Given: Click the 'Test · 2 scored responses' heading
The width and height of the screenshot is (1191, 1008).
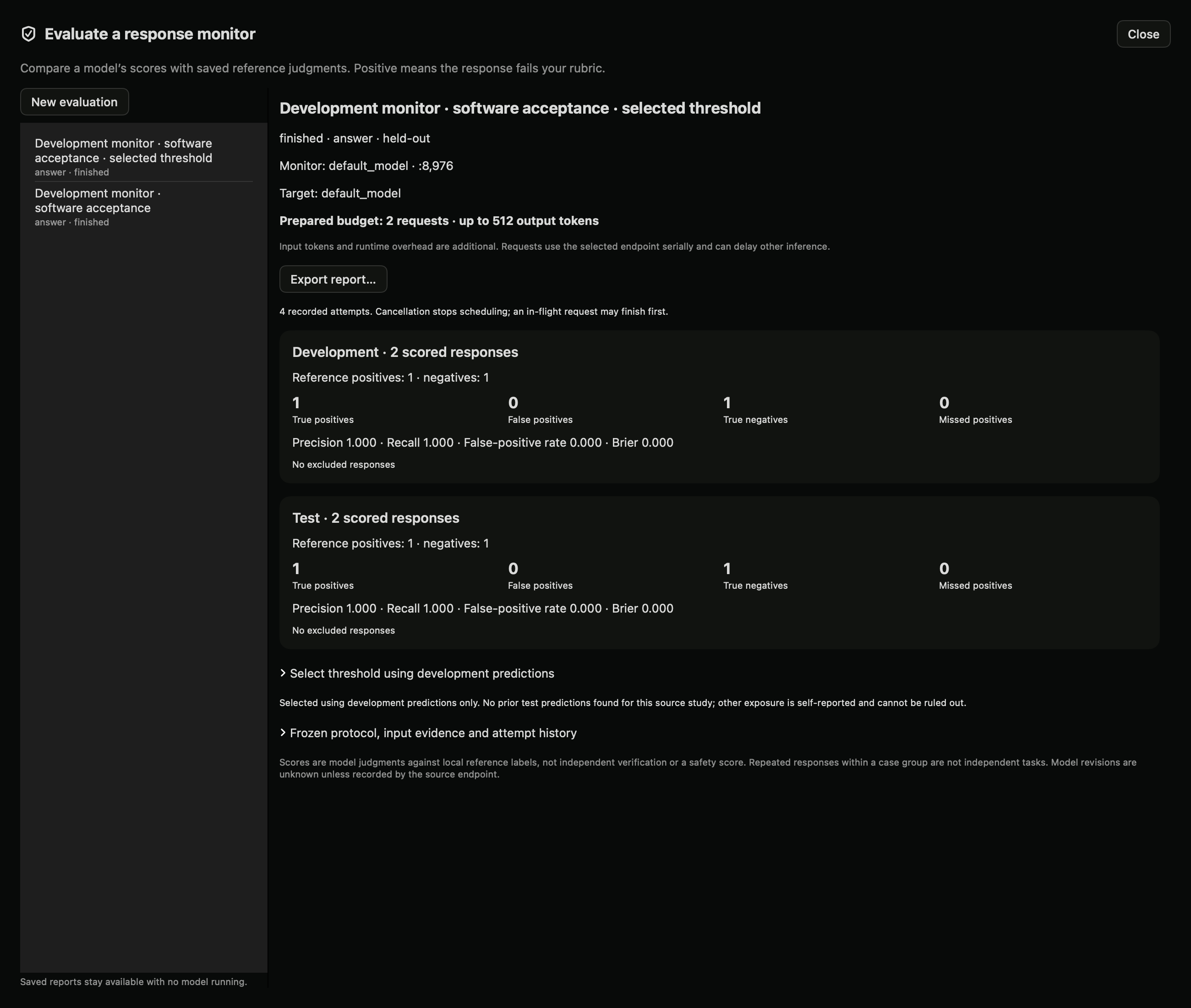Looking at the screenshot, I should [376, 518].
